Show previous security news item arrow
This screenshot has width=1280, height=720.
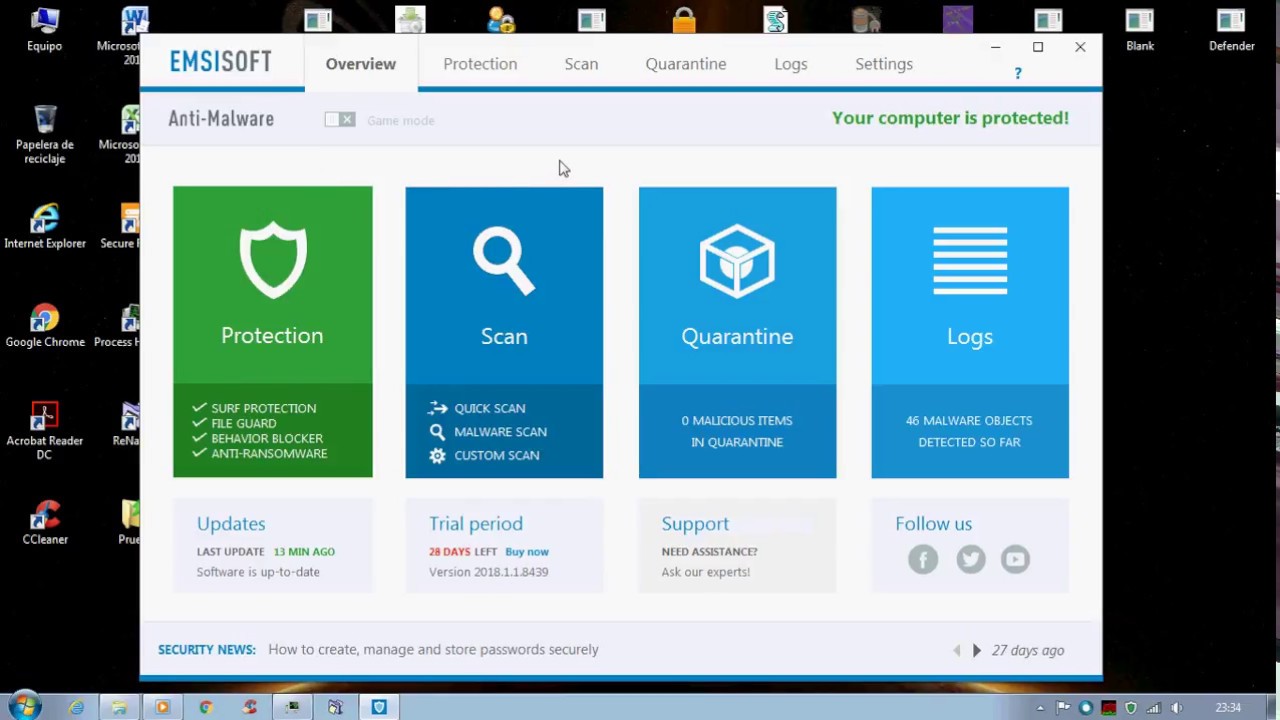[x=957, y=650]
